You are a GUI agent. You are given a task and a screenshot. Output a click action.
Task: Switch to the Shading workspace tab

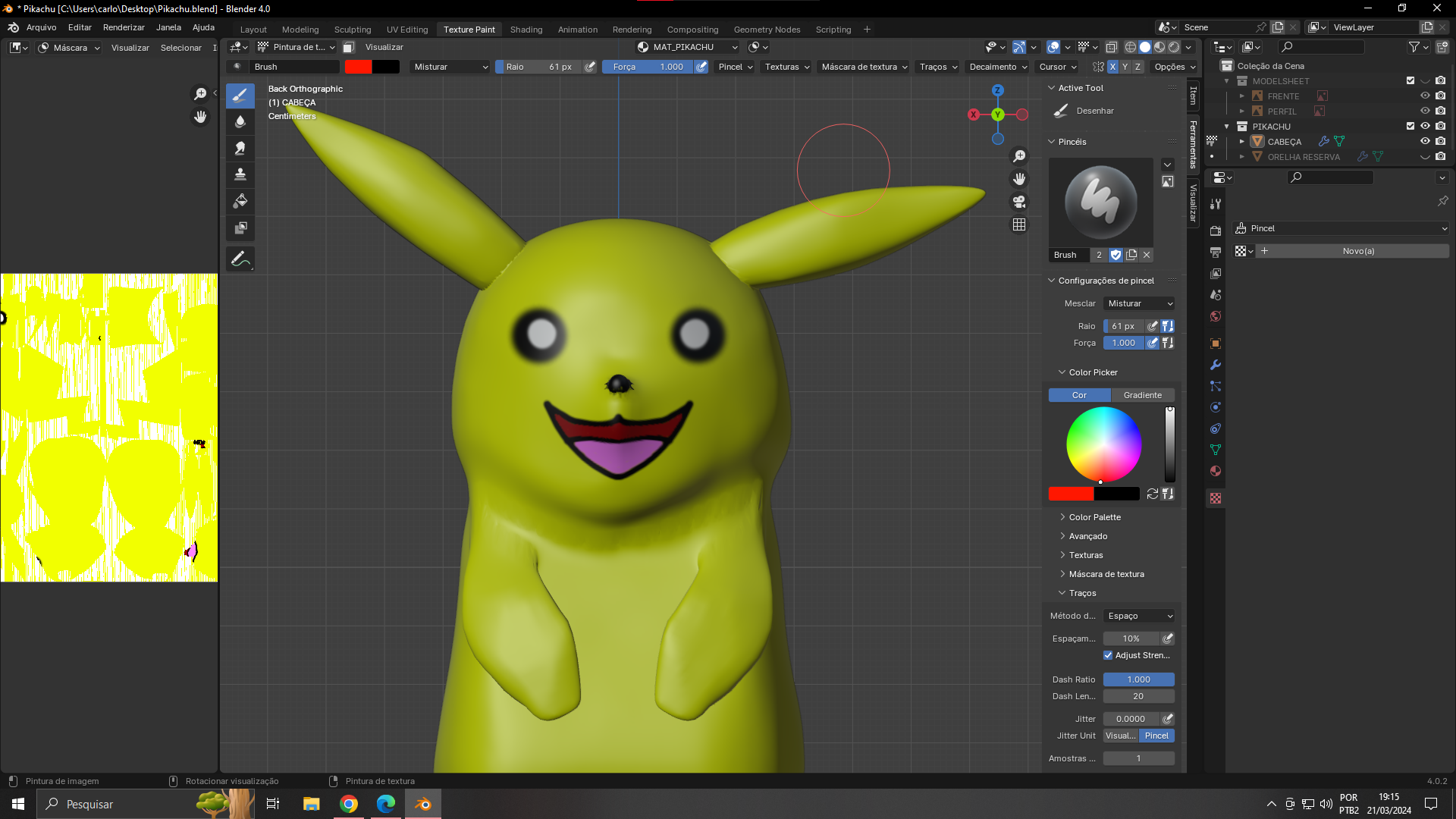pos(526,30)
